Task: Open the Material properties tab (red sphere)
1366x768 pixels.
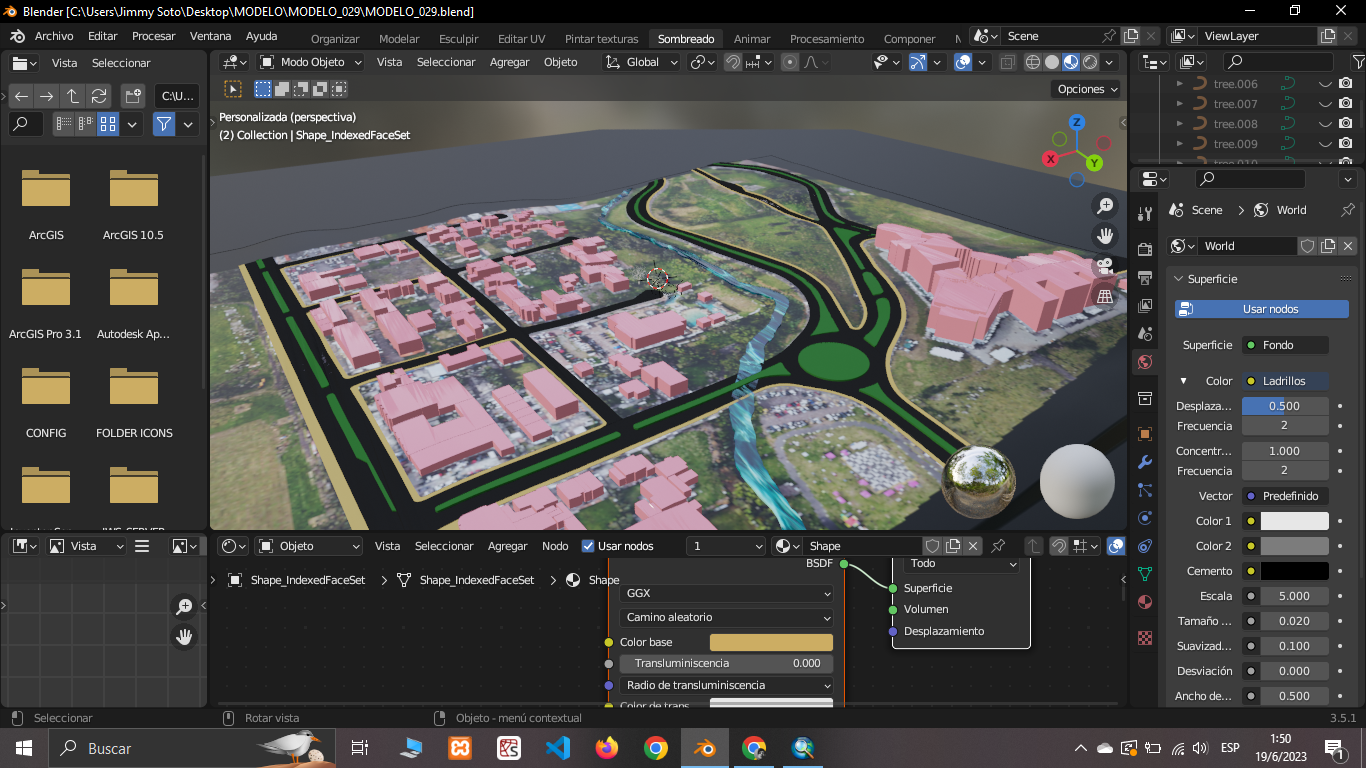Action: (1145, 602)
